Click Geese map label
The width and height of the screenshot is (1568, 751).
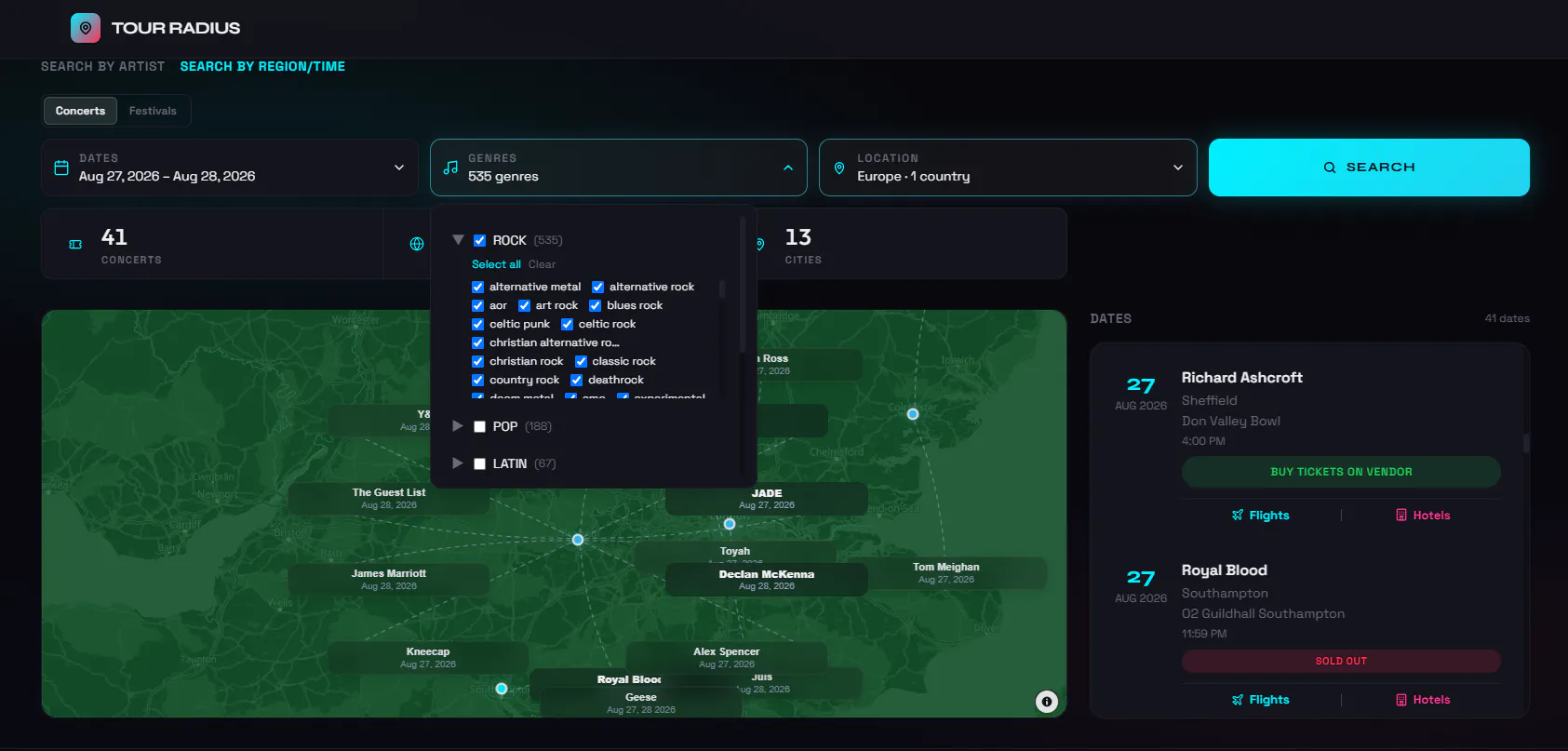click(641, 703)
